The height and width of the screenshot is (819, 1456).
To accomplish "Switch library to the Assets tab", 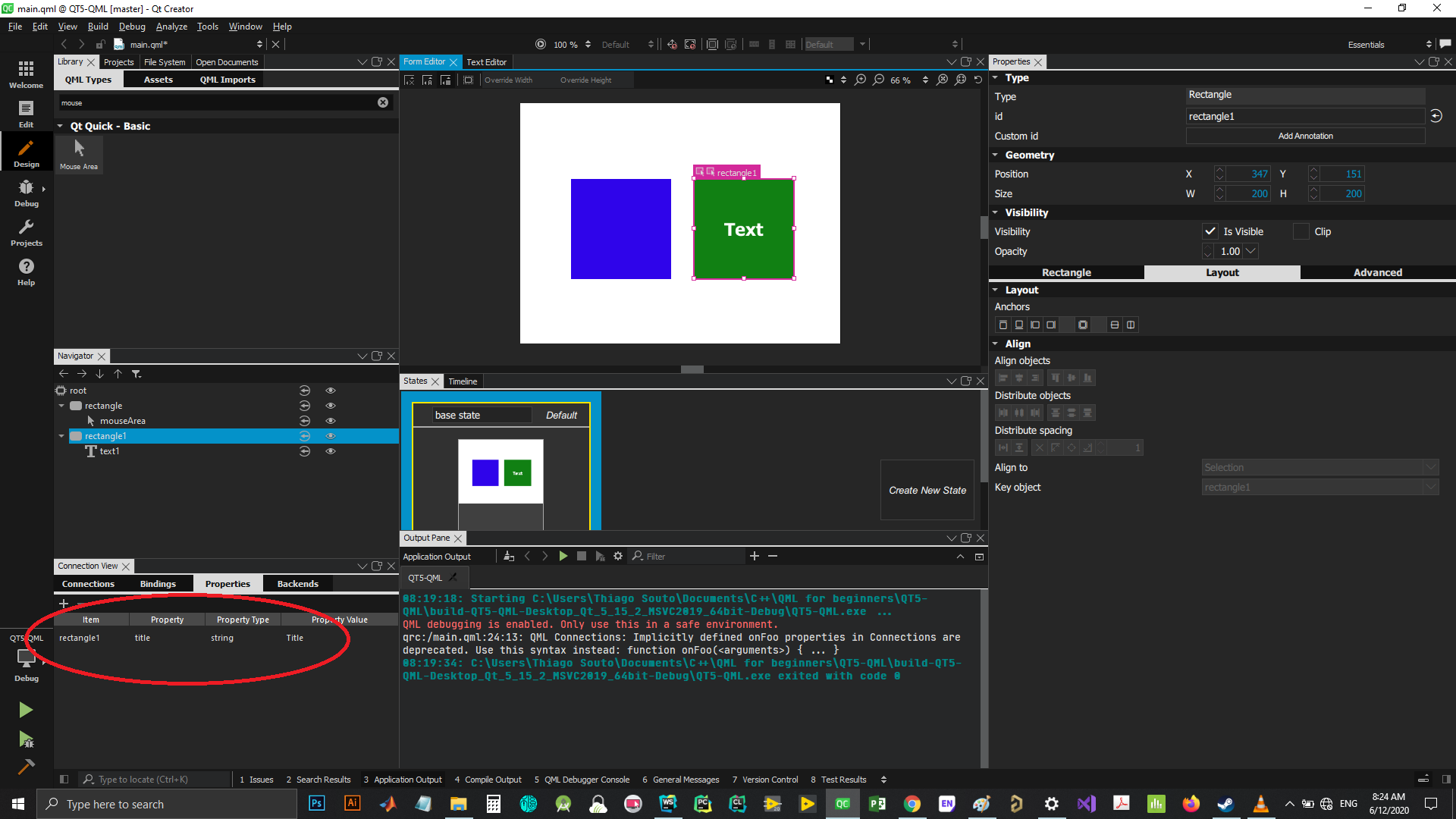I will [158, 80].
